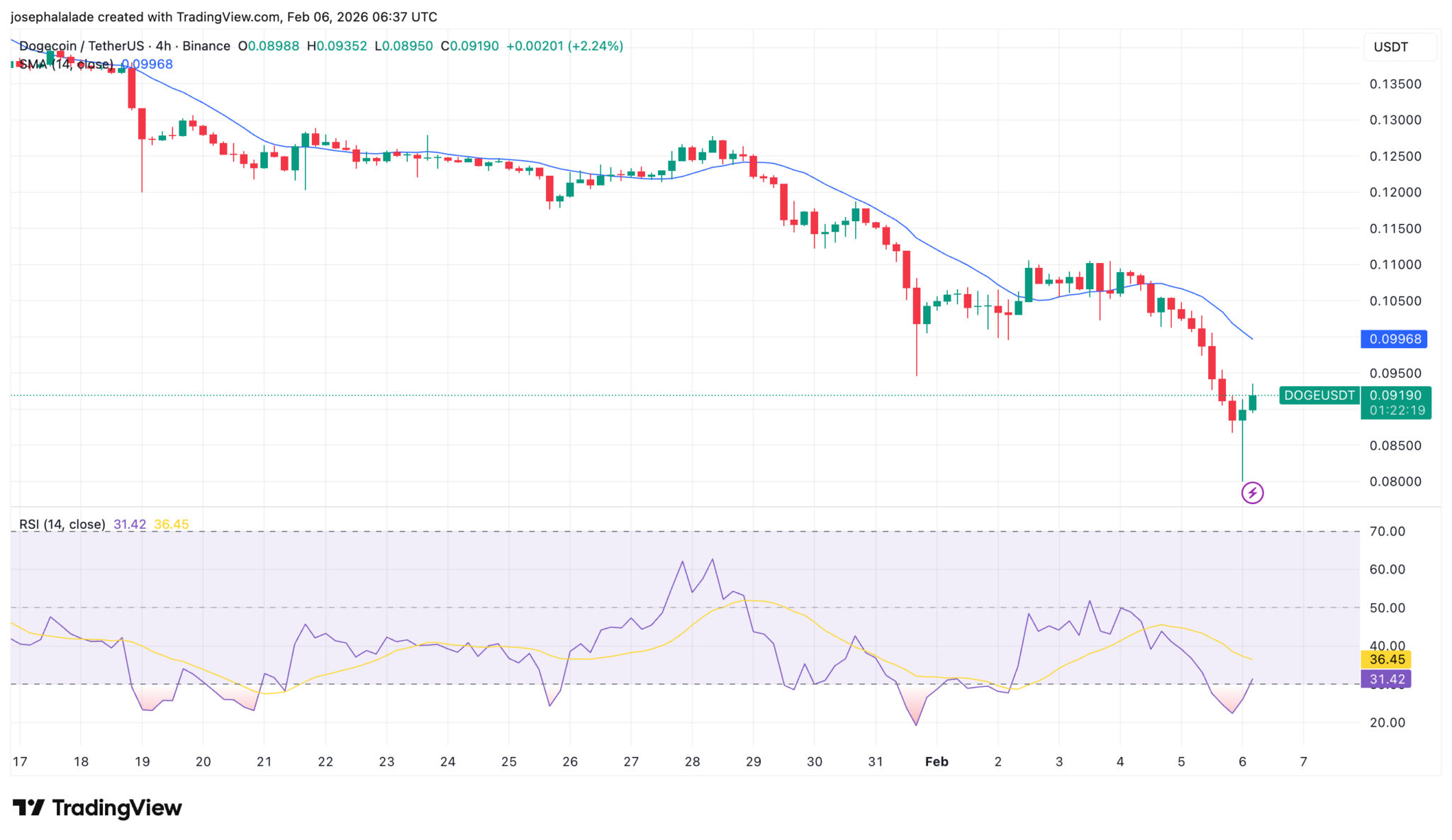Click 0.13500 on the price scale
The width and height of the screenshot is (1452, 840).
click(x=1395, y=84)
